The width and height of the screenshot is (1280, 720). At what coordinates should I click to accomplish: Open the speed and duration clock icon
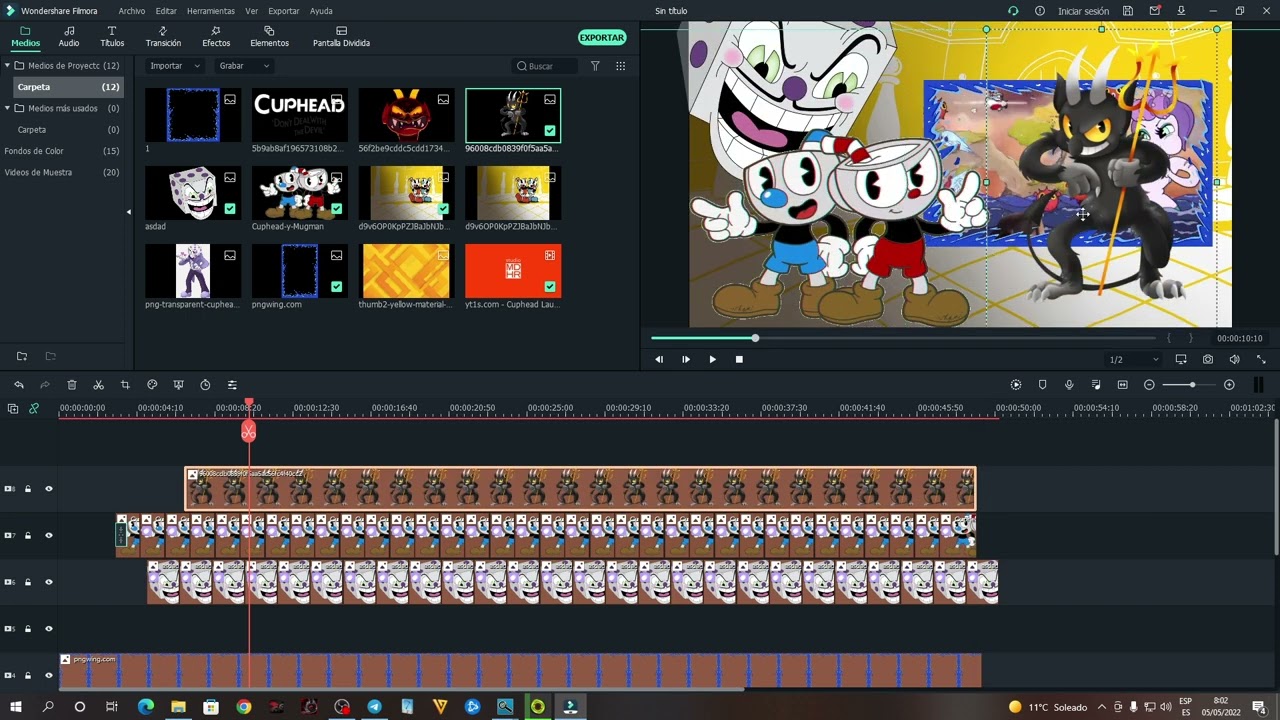click(x=205, y=385)
